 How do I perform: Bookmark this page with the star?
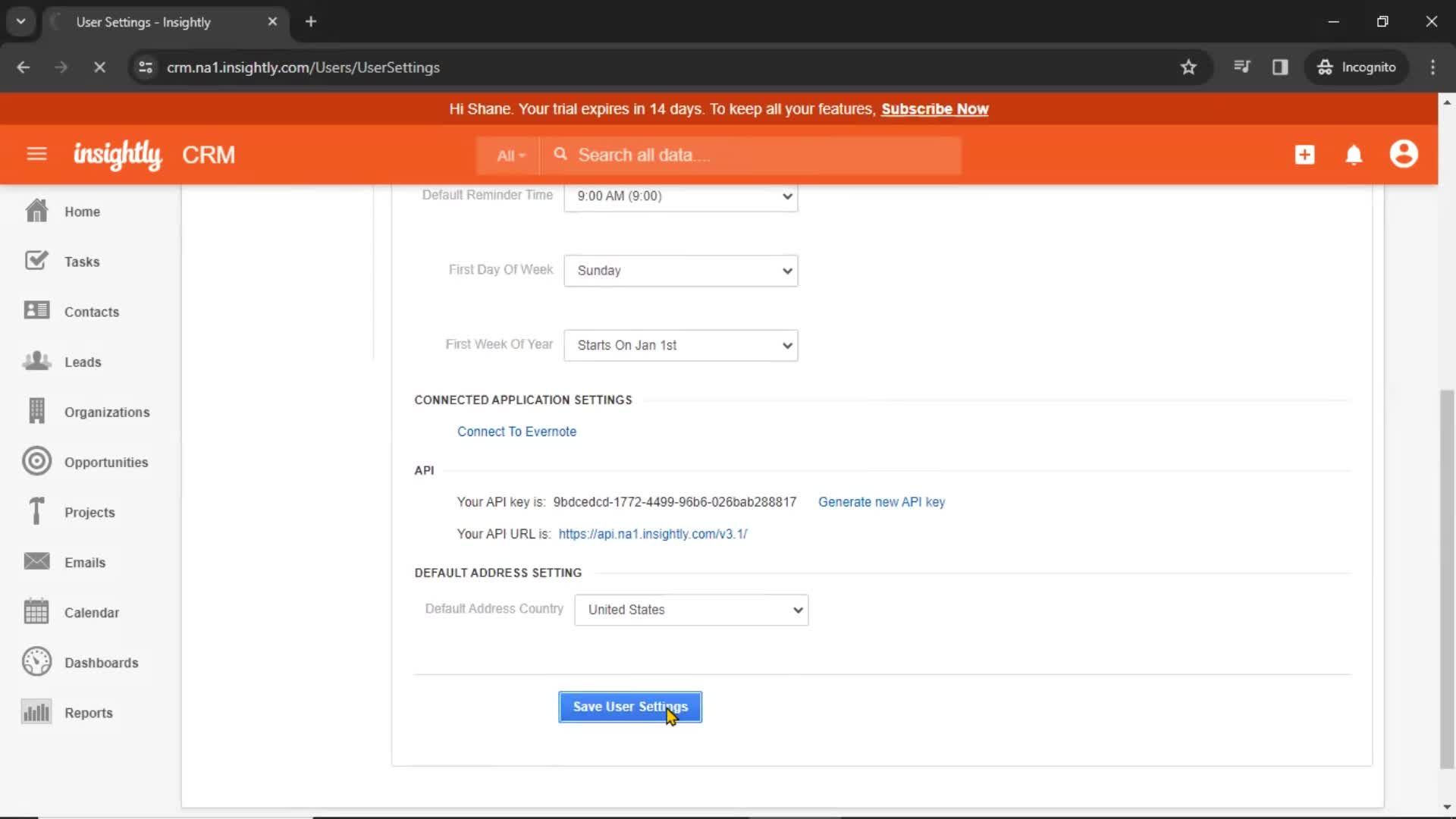tap(1188, 67)
